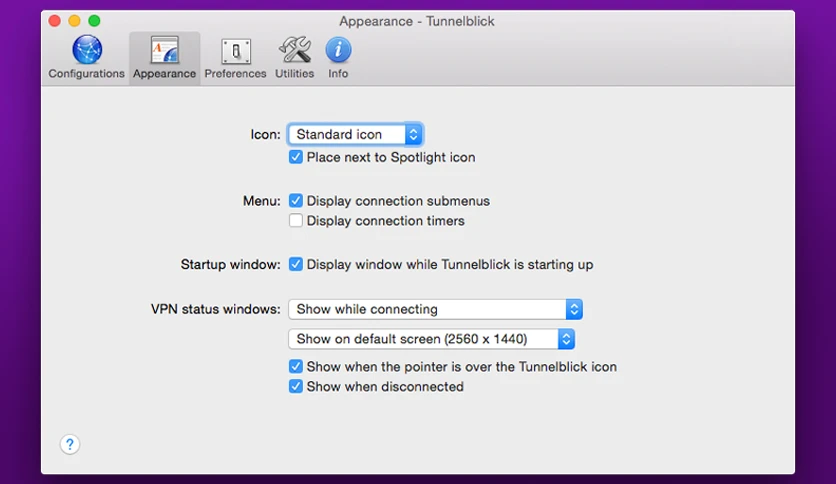The width and height of the screenshot is (836, 484).
Task: Open the Standard icon dropdown
Action: click(355, 134)
